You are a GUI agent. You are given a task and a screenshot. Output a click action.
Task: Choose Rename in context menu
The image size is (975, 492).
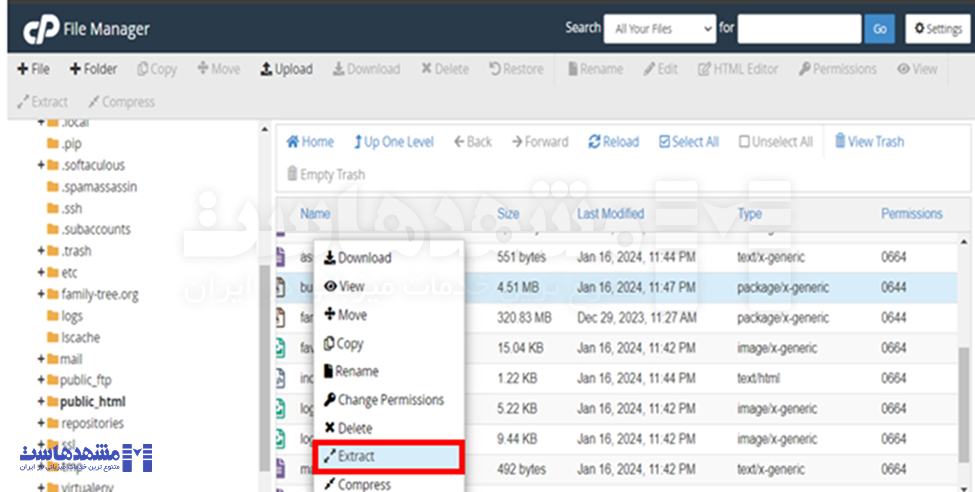(x=351, y=371)
